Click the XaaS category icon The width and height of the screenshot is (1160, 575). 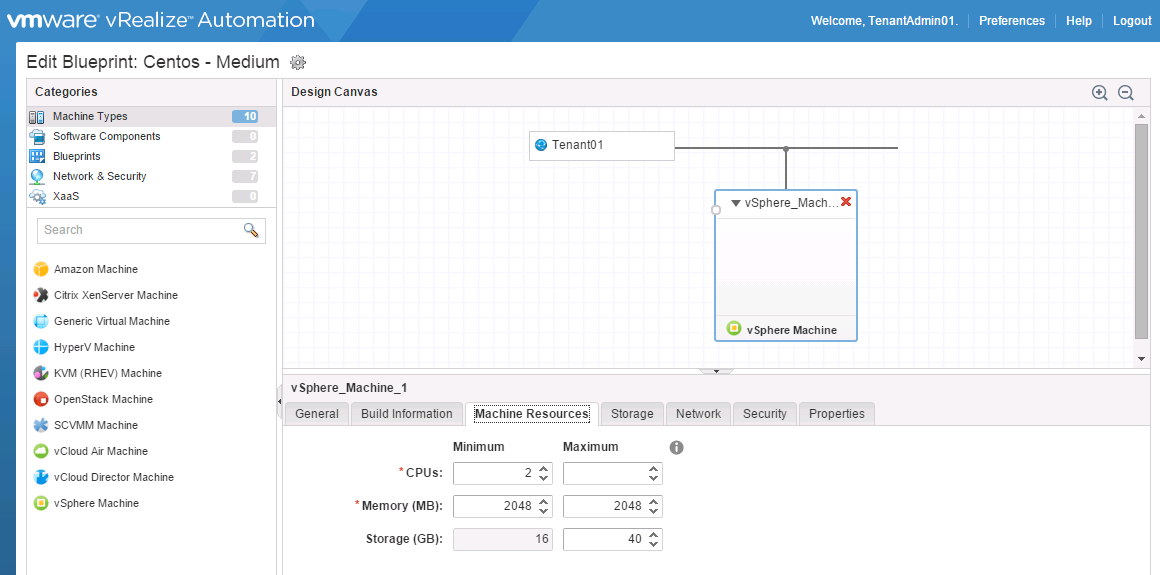pos(37,197)
